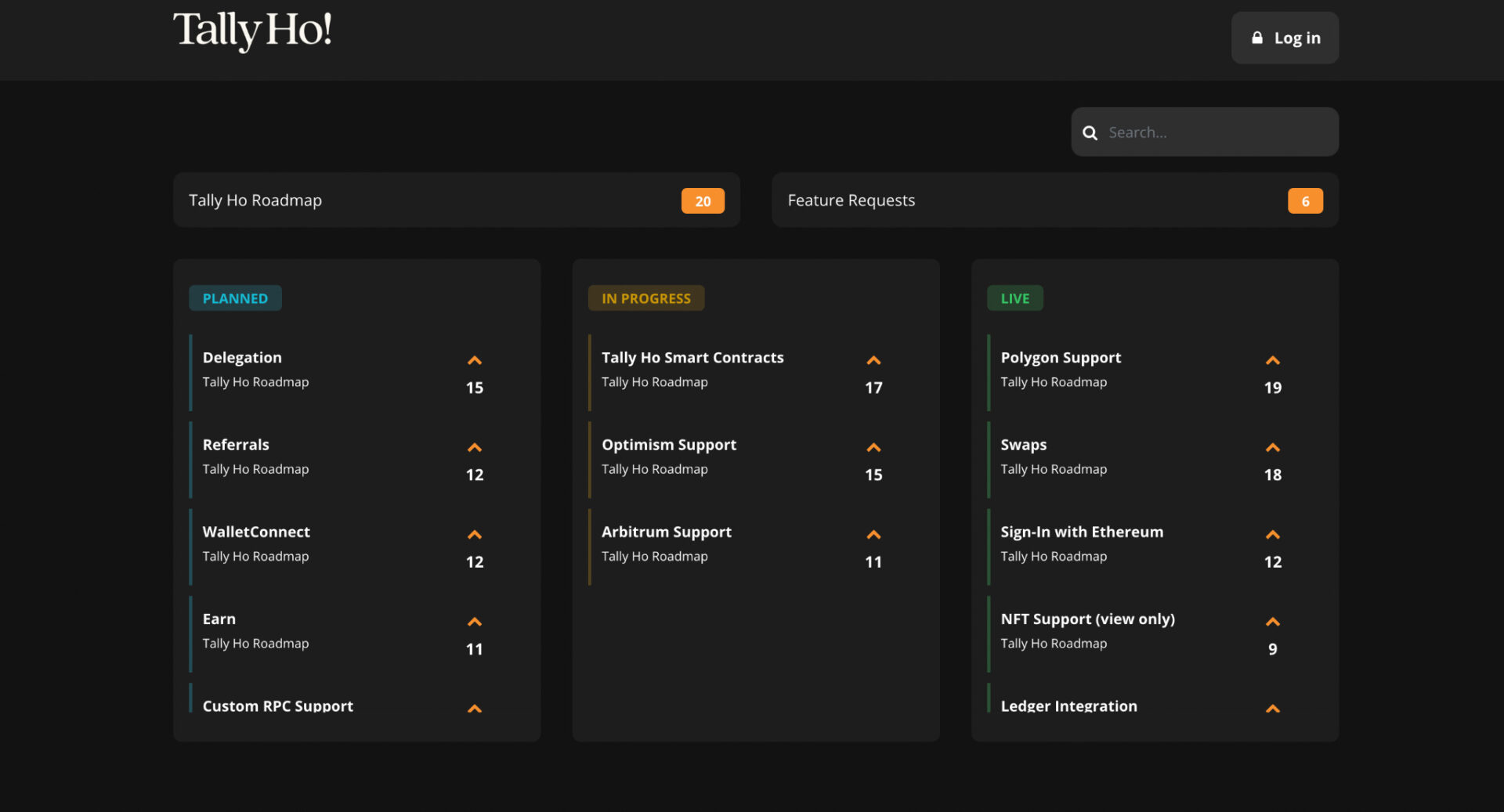Image resolution: width=1504 pixels, height=812 pixels.
Task: Upvote the Referrals item
Action: click(475, 447)
